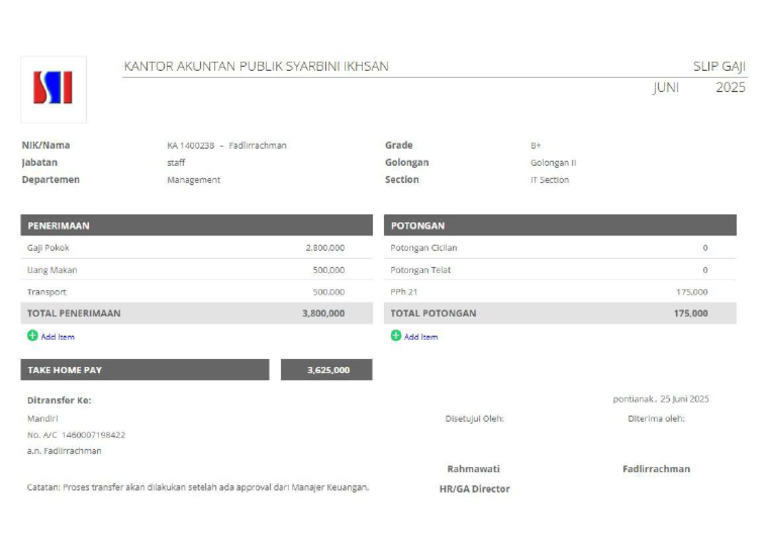Screen dimensions: 768x543
Task: Click green plus icon under Total Potongan
Action: [396, 336]
